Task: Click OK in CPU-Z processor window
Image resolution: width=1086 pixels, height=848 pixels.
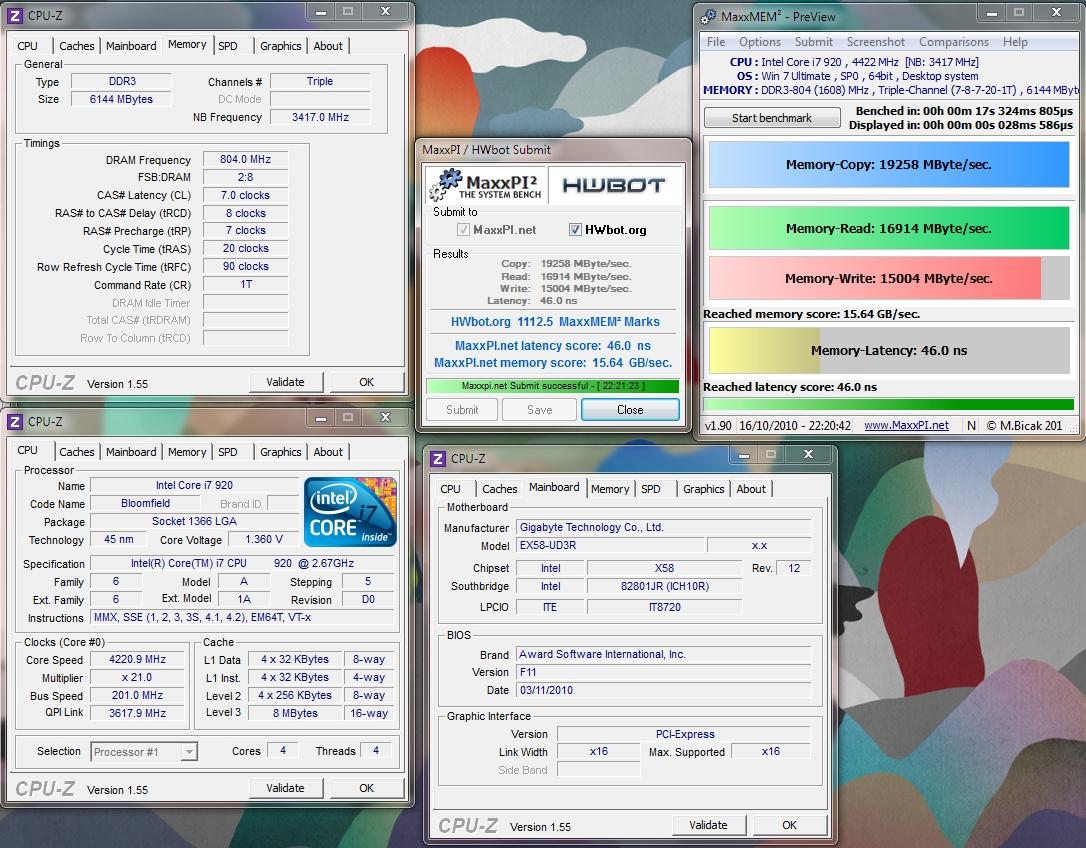Action: (x=366, y=788)
